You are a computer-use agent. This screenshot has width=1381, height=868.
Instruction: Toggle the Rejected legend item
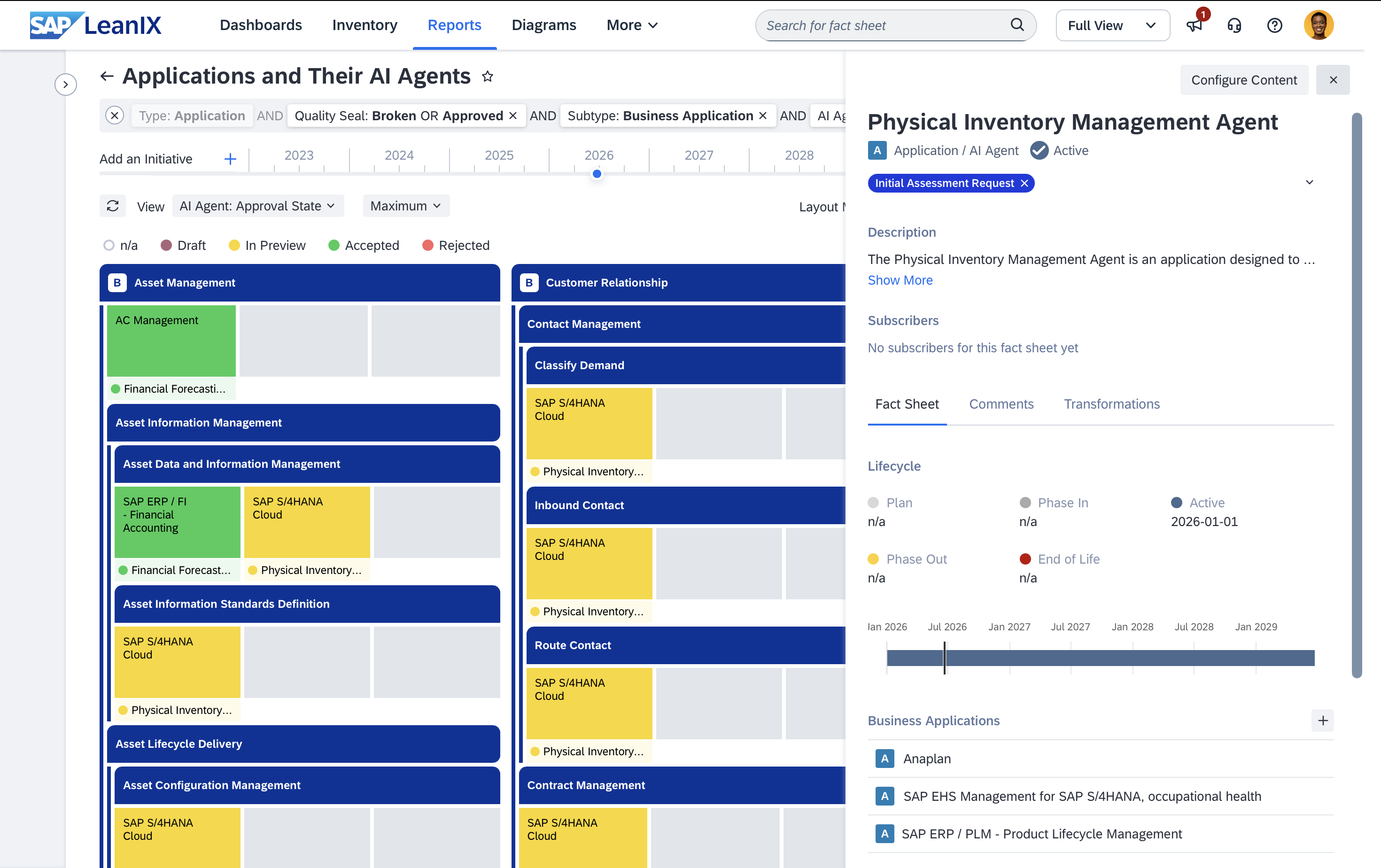click(x=455, y=245)
